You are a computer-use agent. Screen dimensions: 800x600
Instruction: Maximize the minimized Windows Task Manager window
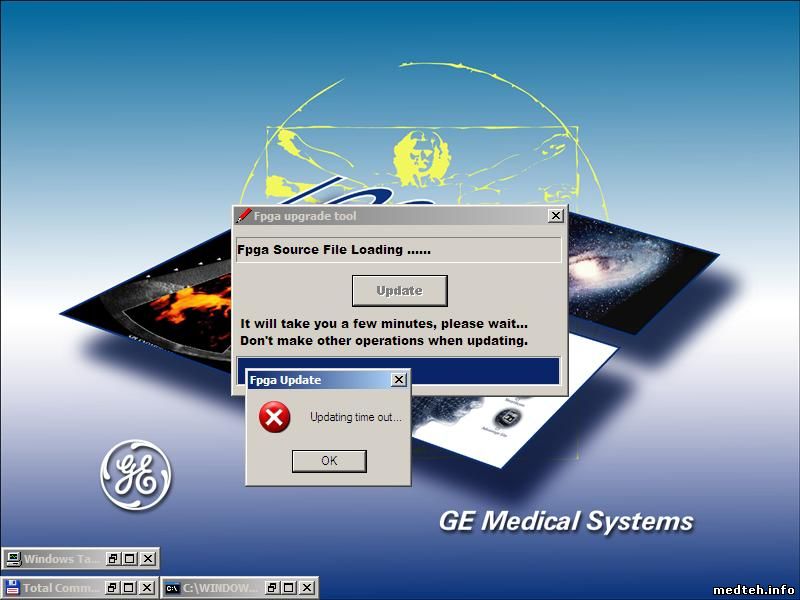pos(130,559)
